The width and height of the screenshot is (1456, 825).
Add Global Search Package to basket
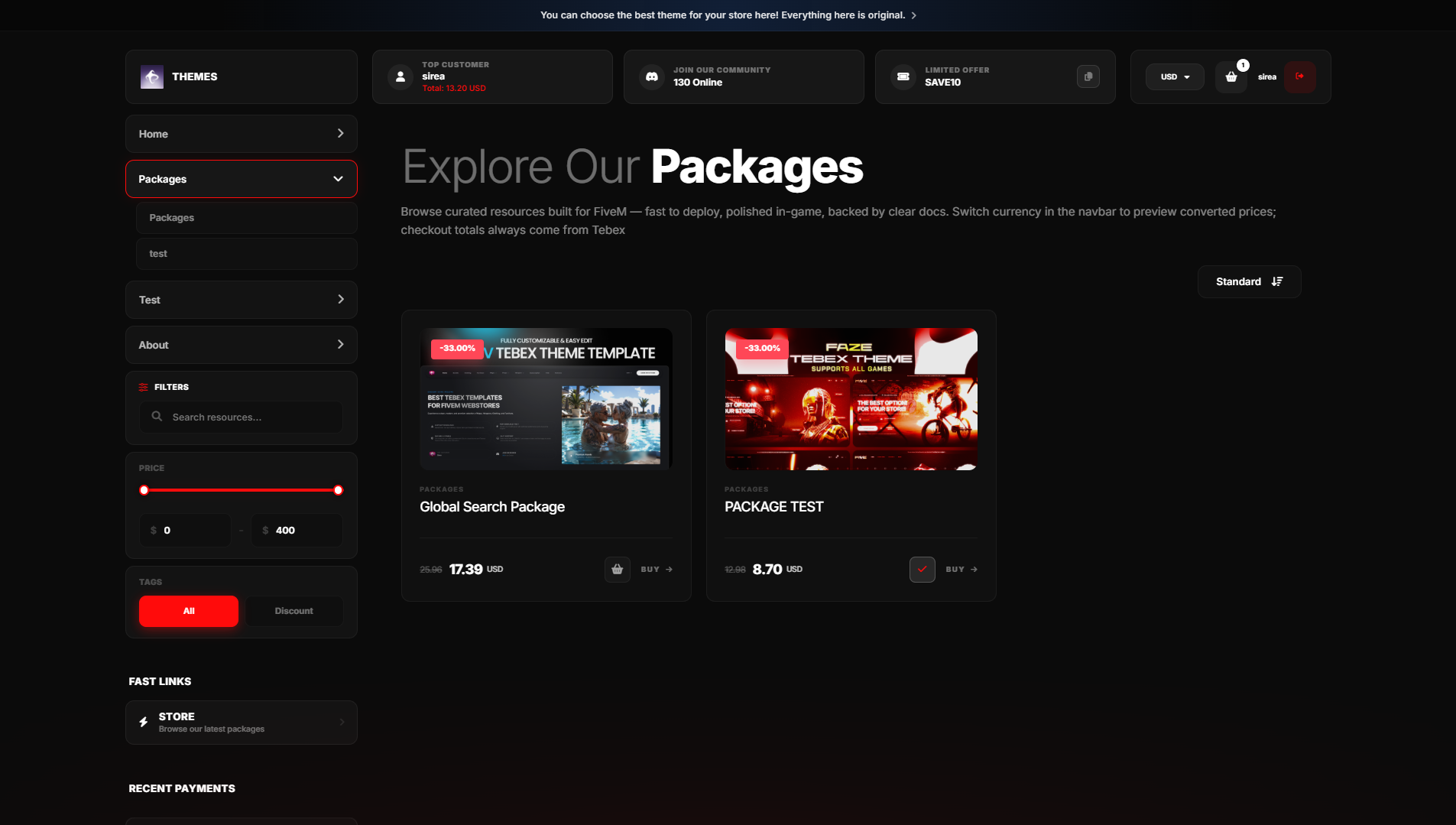coord(617,570)
